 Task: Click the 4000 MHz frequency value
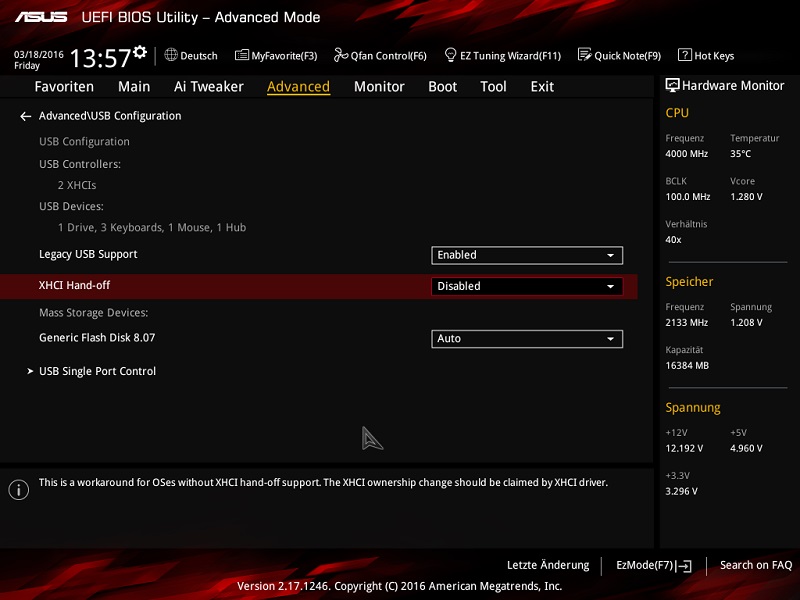tap(687, 154)
